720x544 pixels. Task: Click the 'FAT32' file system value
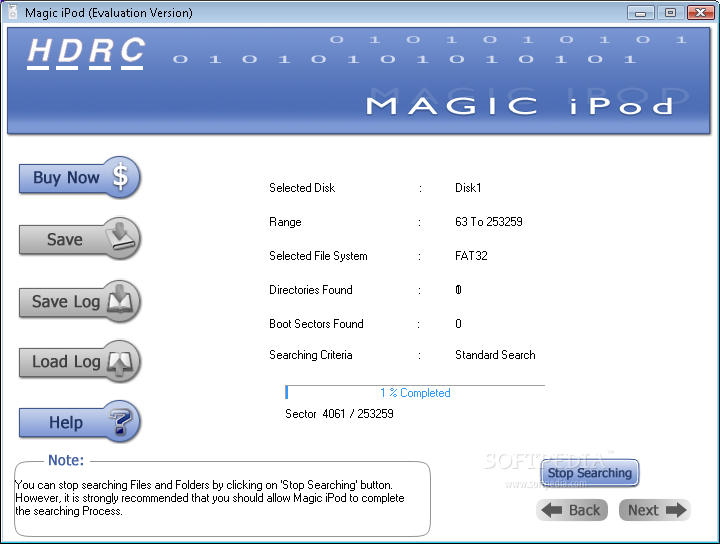(x=471, y=256)
